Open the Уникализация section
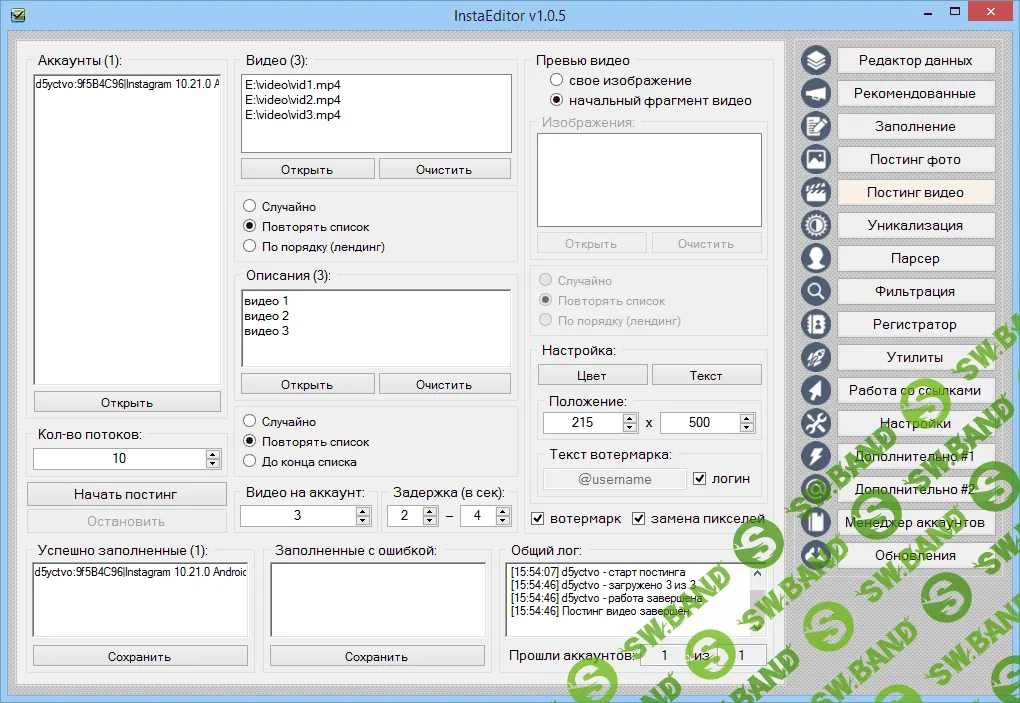The image size is (1020, 703). tap(915, 226)
